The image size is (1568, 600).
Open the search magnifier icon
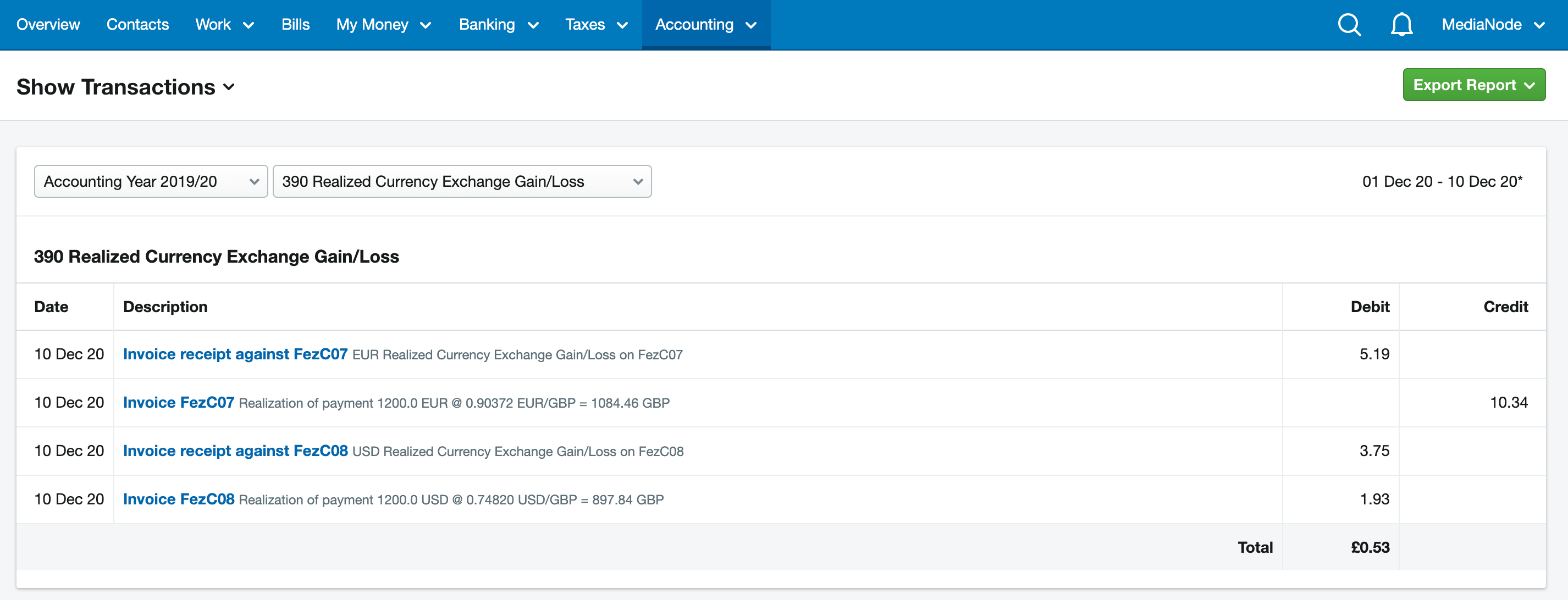[1349, 25]
